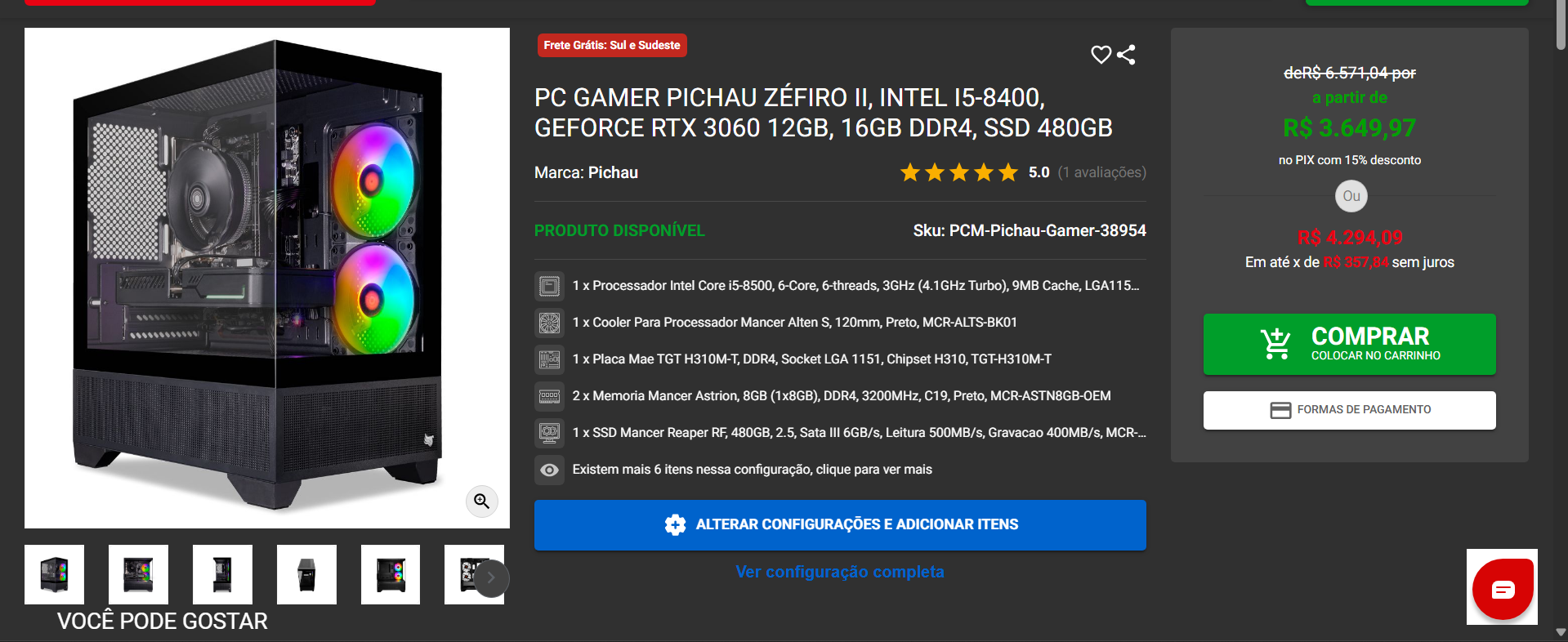Select the second product thumbnail
This screenshot has height=642, width=1568.
click(x=138, y=574)
